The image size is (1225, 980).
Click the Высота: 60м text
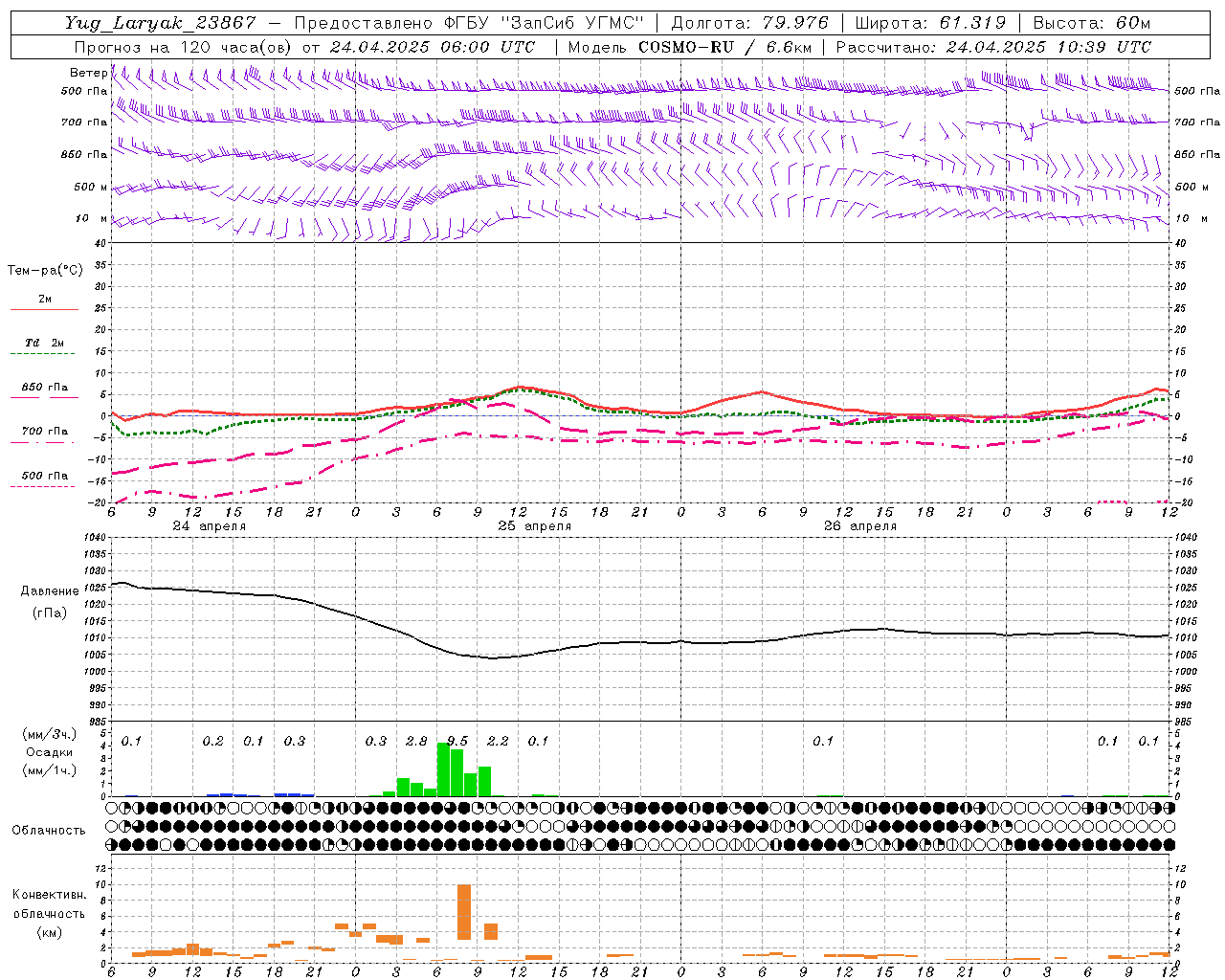(1092, 23)
